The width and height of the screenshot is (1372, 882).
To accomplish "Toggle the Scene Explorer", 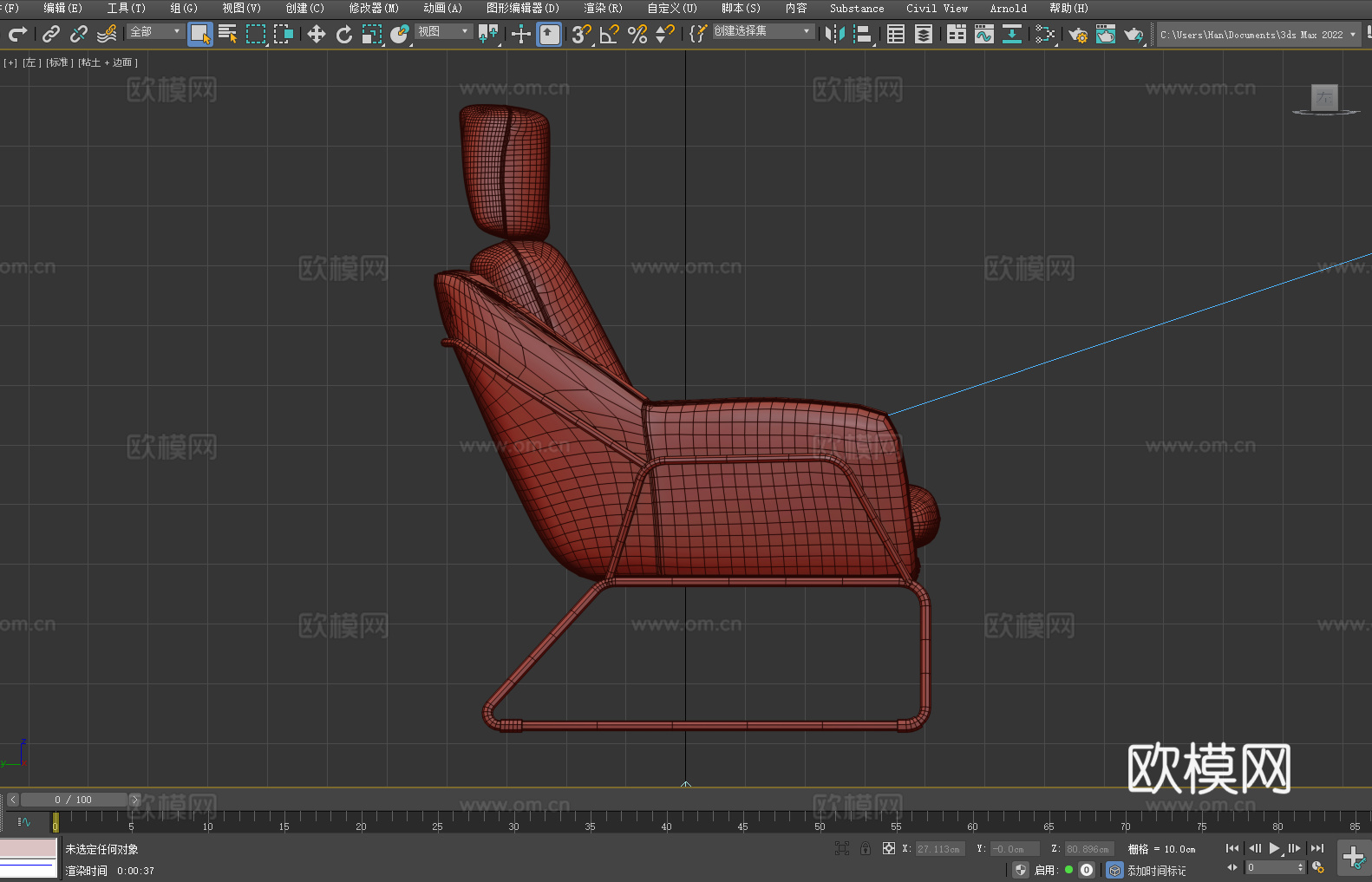I will click(x=896, y=34).
